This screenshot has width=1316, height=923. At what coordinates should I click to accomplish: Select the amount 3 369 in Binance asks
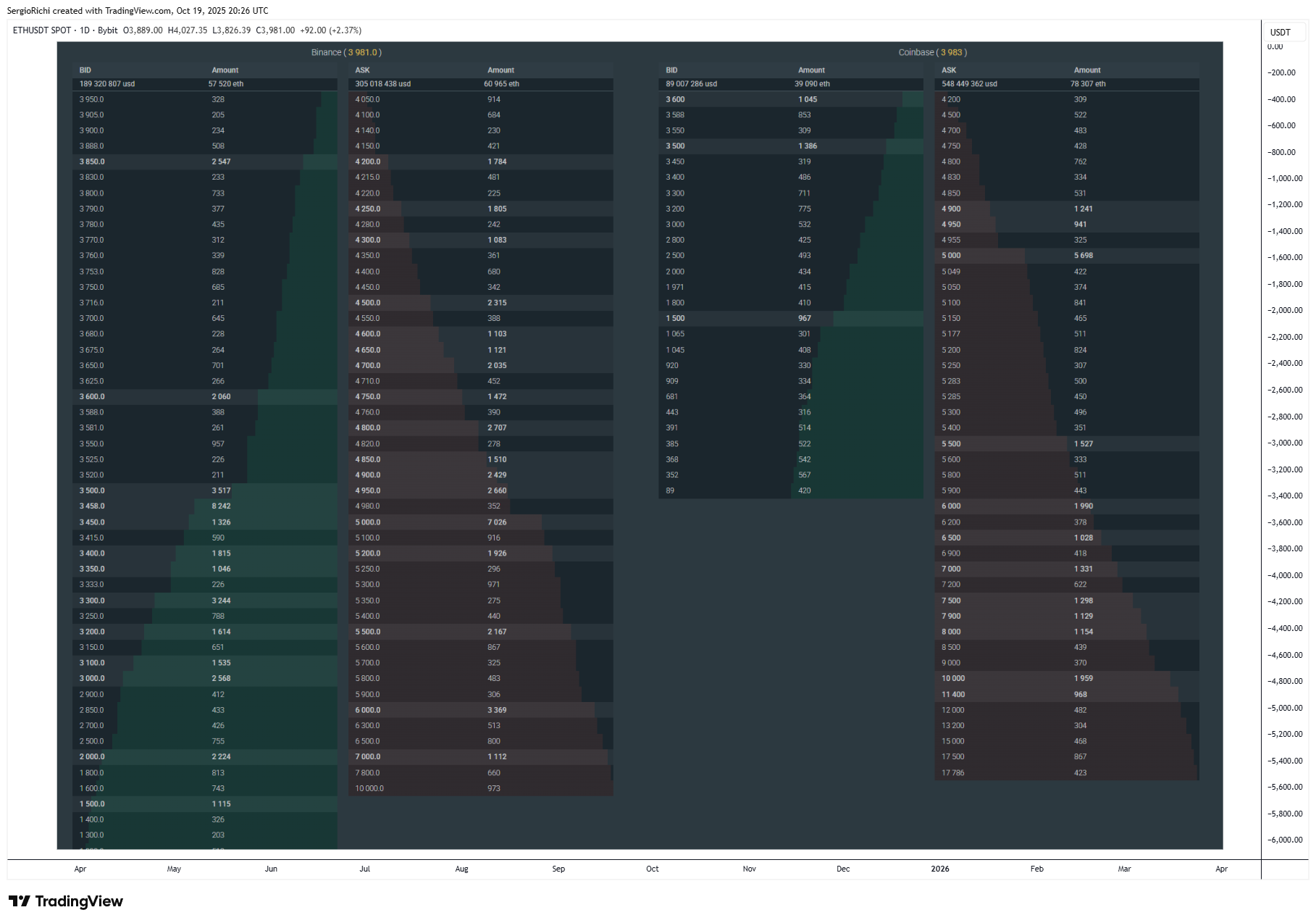click(498, 710)
